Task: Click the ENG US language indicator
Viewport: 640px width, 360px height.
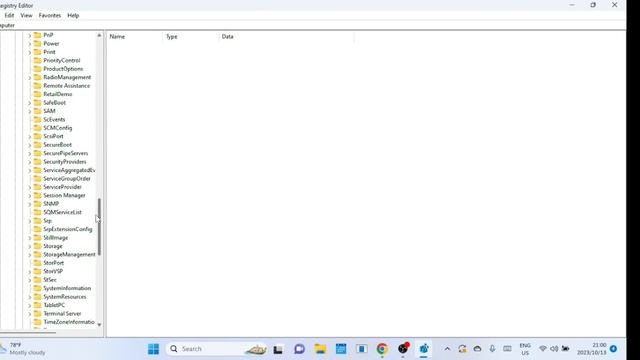Action: 525,349
